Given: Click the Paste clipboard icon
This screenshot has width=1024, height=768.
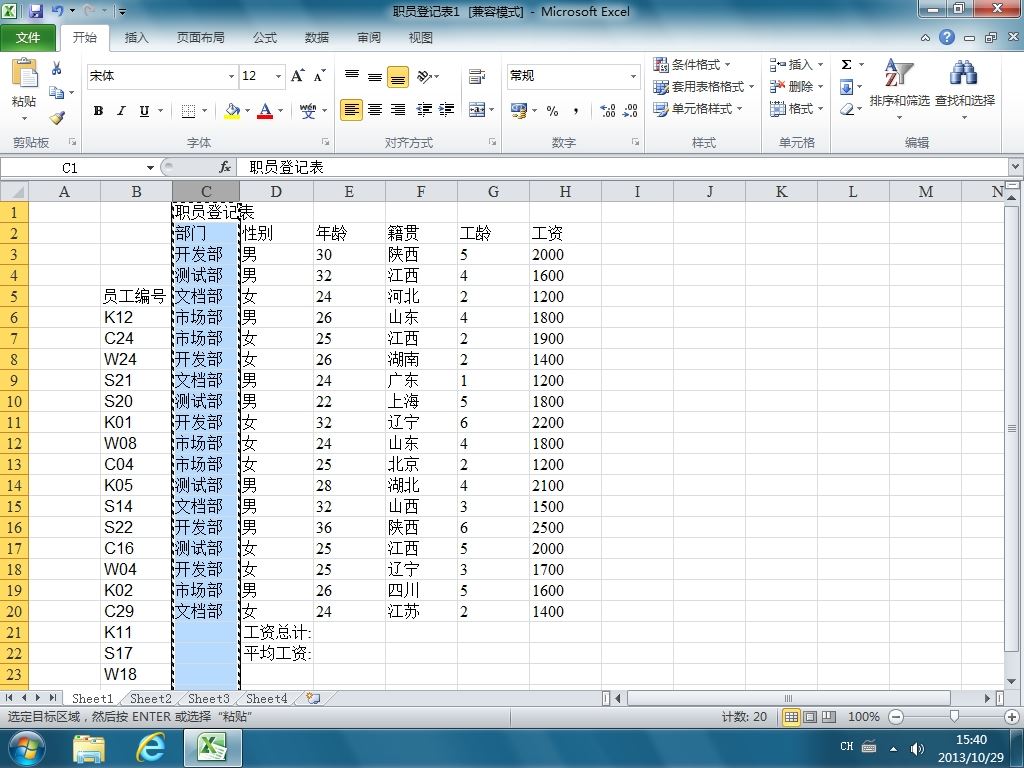Looking at the screenshot, I should [x=24, y=73].
